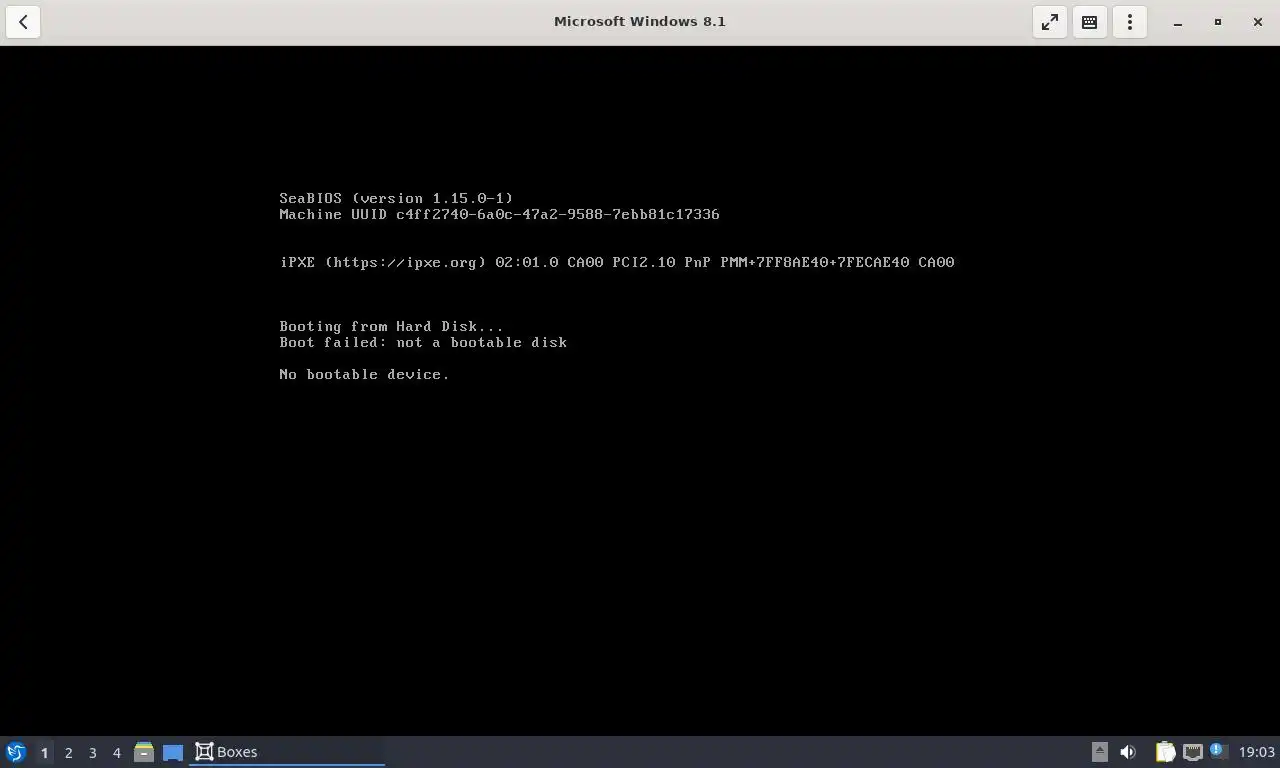The height and width of the screenshot is (768, 1280).
Task: Open the clipboard manager tray icon
Action: coord(1165,752)
